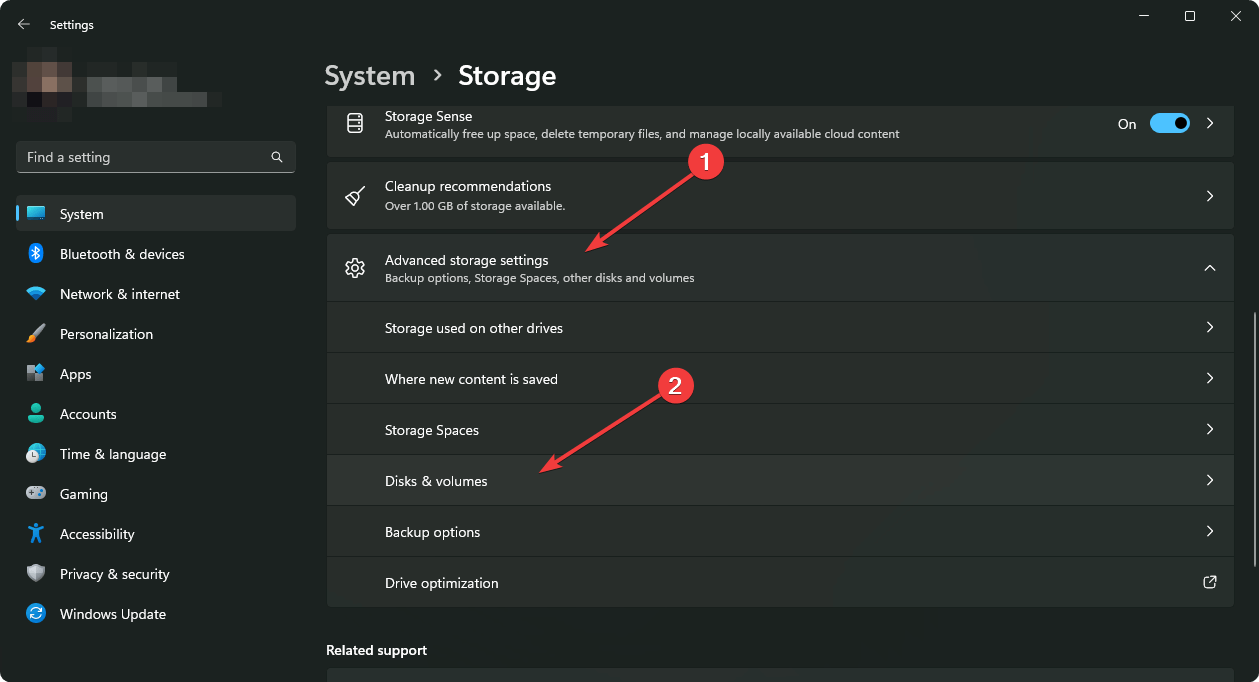Open Storage used on other drives chevron

[x=1210, y=327]
